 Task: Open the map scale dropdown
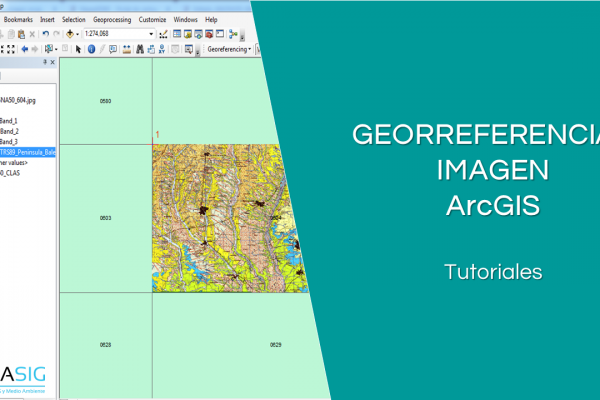click(151, 33)
